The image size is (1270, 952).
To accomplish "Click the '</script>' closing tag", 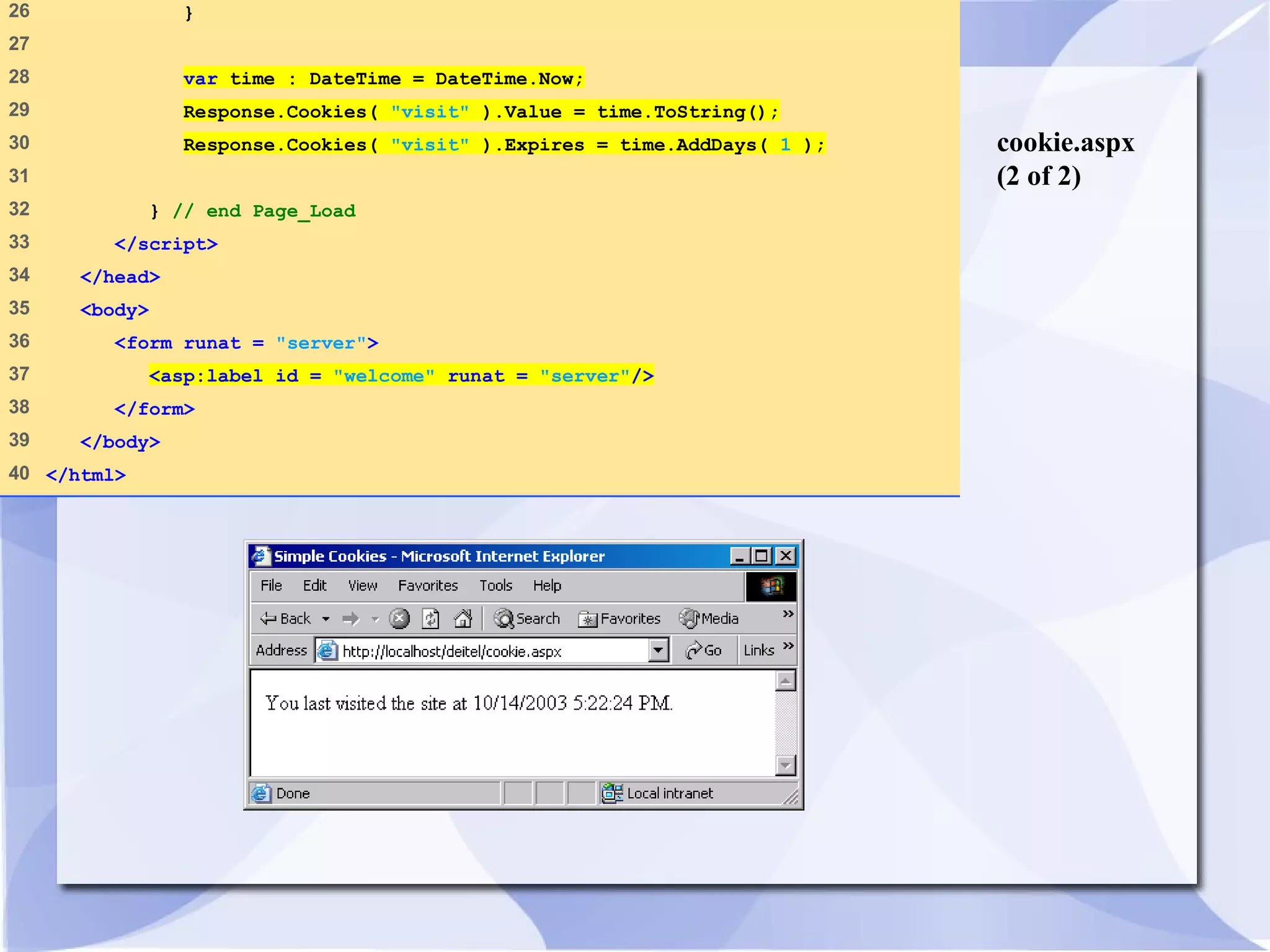I will click(166, 244).
